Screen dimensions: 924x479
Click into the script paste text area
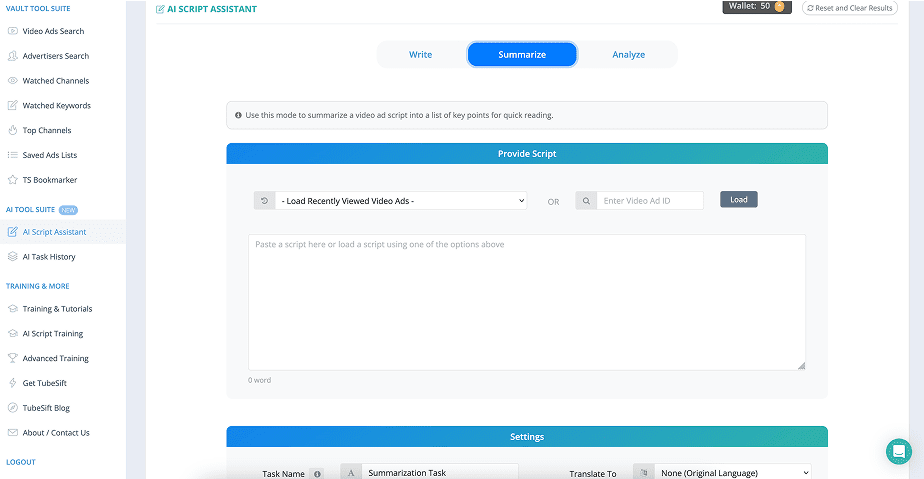click(526, 302)
